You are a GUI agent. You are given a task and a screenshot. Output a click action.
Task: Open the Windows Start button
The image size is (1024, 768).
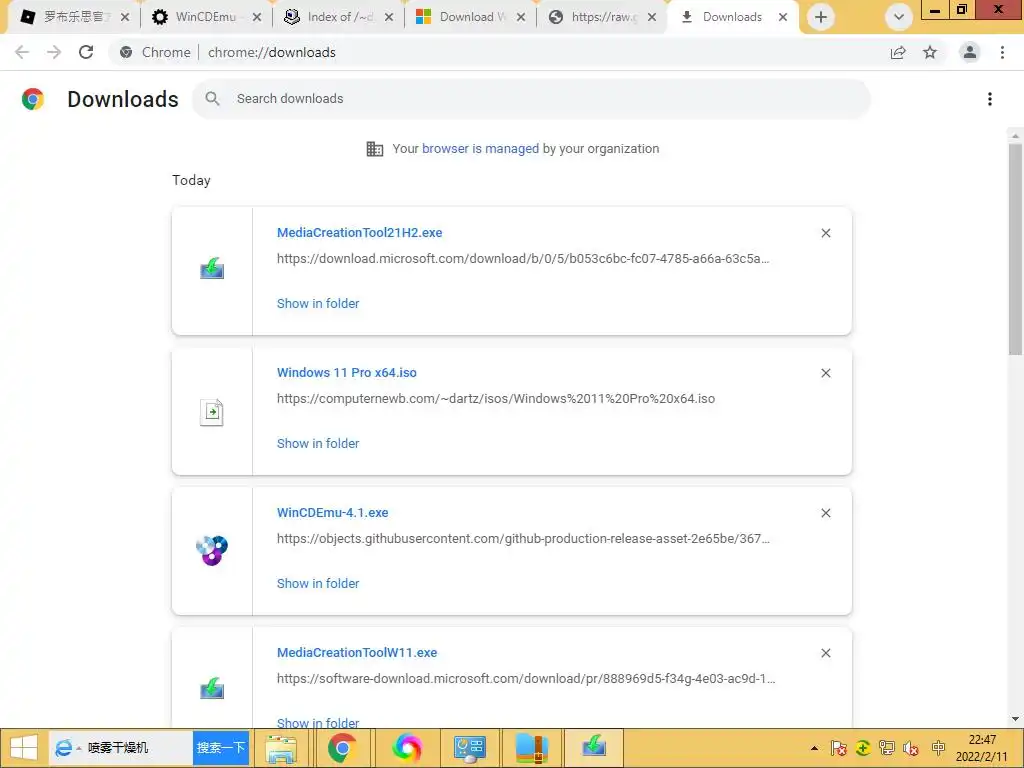24,748
